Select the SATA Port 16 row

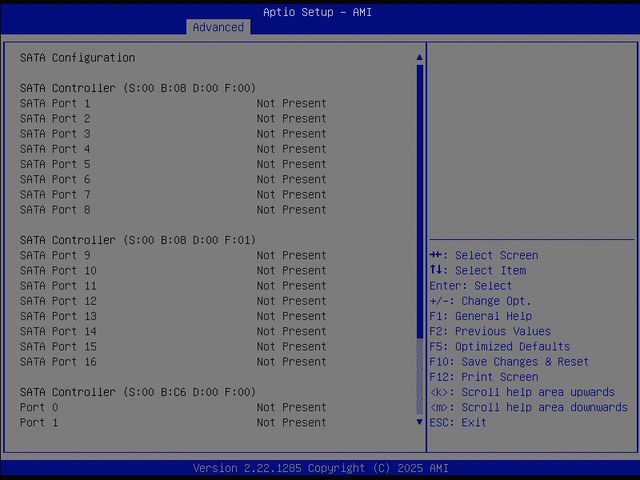[x=173, y=362]
